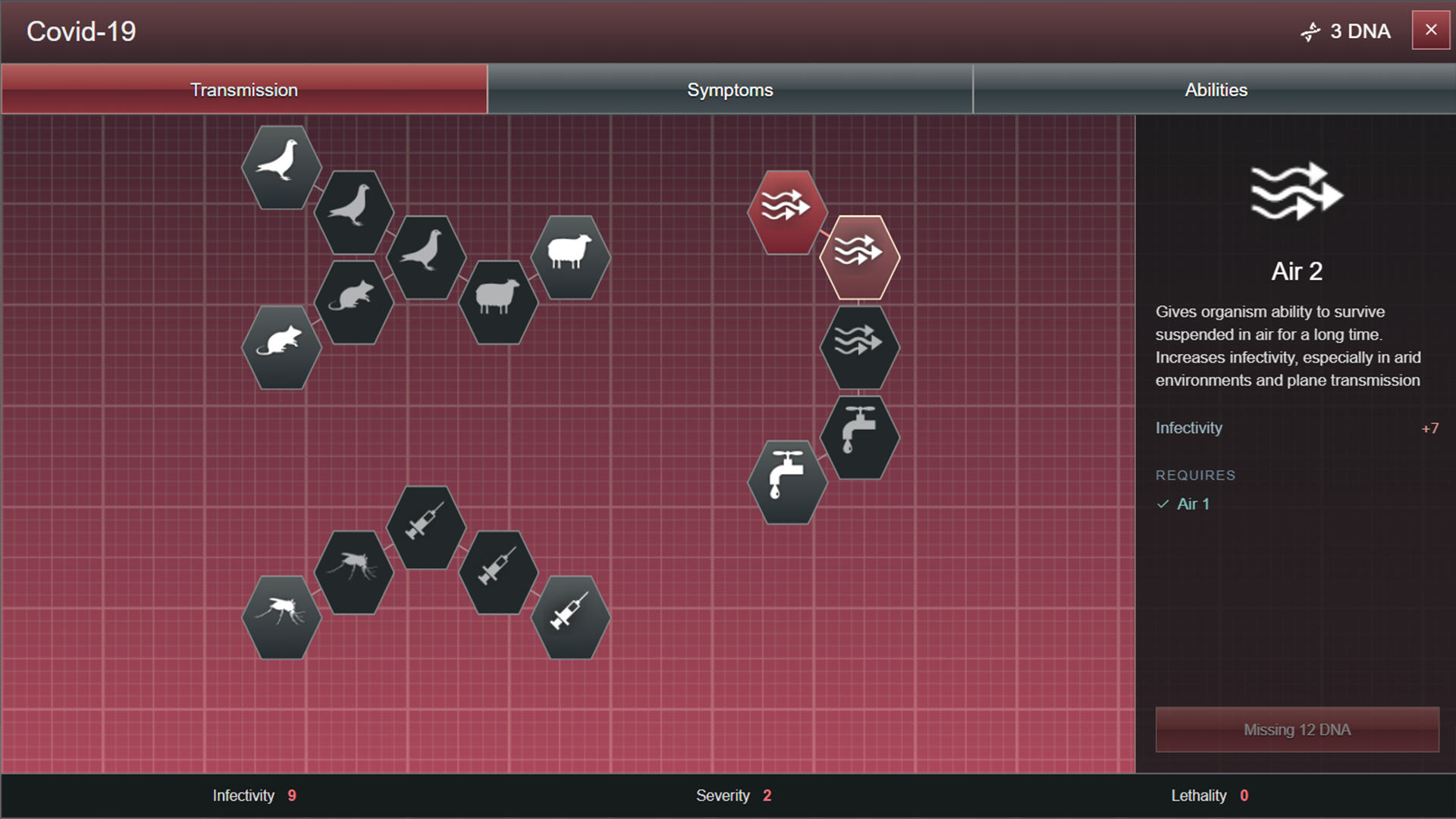Viewport: 1456px width, 819px height.
Task: Select the dark mosquito hexagon next to the syringes
Action: 354,573
